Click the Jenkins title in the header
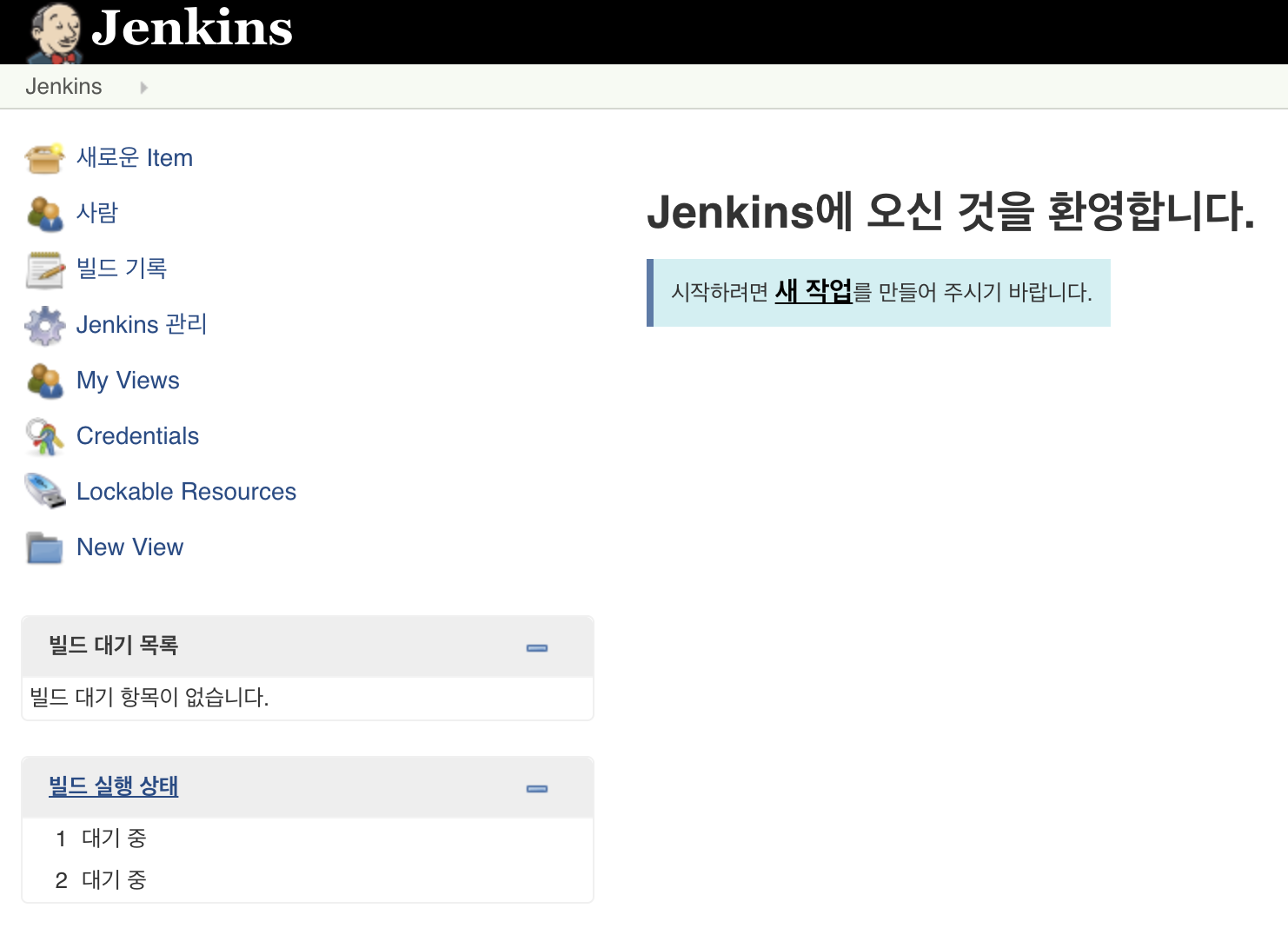Screen dimensions: 1288x928 (192, 28)
